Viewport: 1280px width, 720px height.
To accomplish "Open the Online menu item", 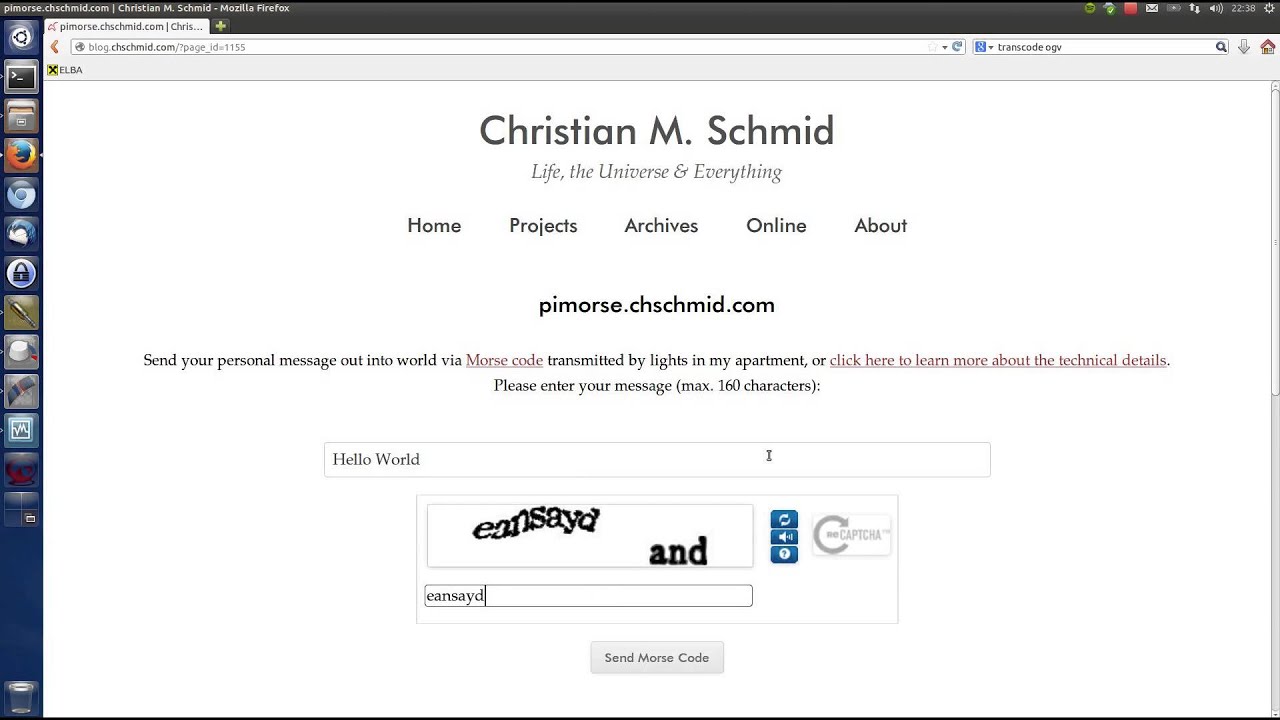I will (x=776, y=225).
